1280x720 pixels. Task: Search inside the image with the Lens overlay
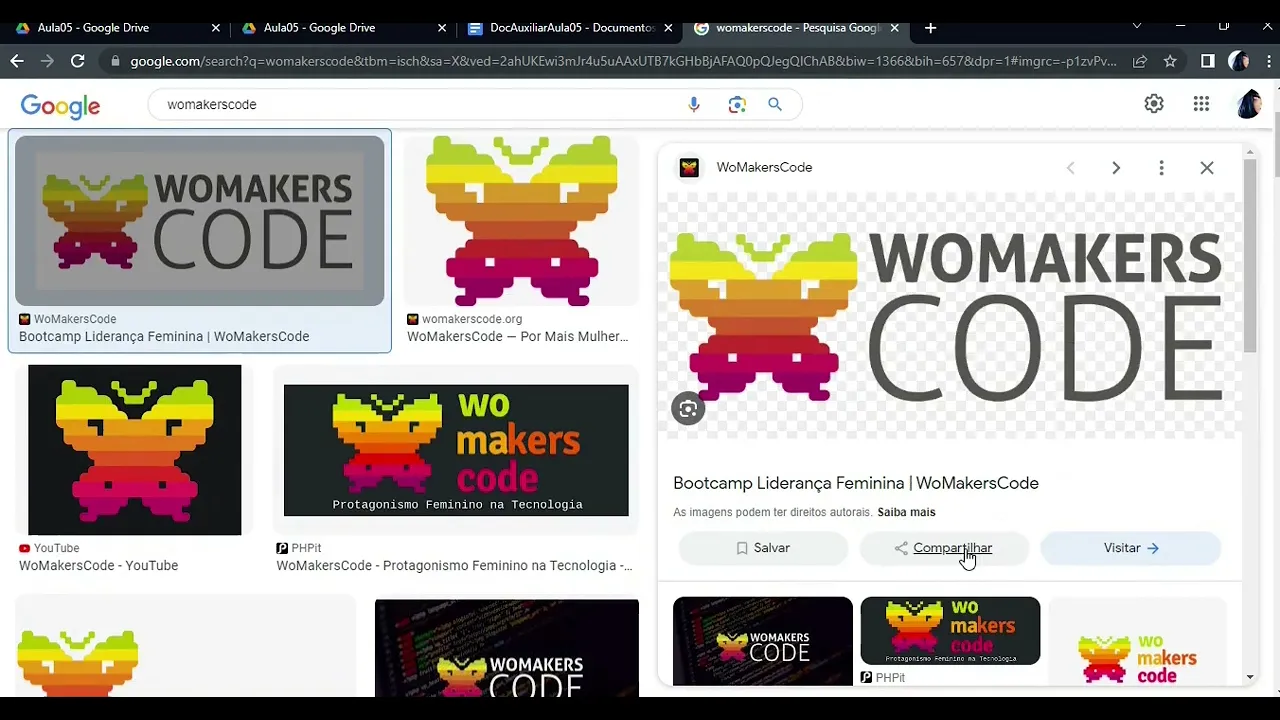click(x=688, y=408)
